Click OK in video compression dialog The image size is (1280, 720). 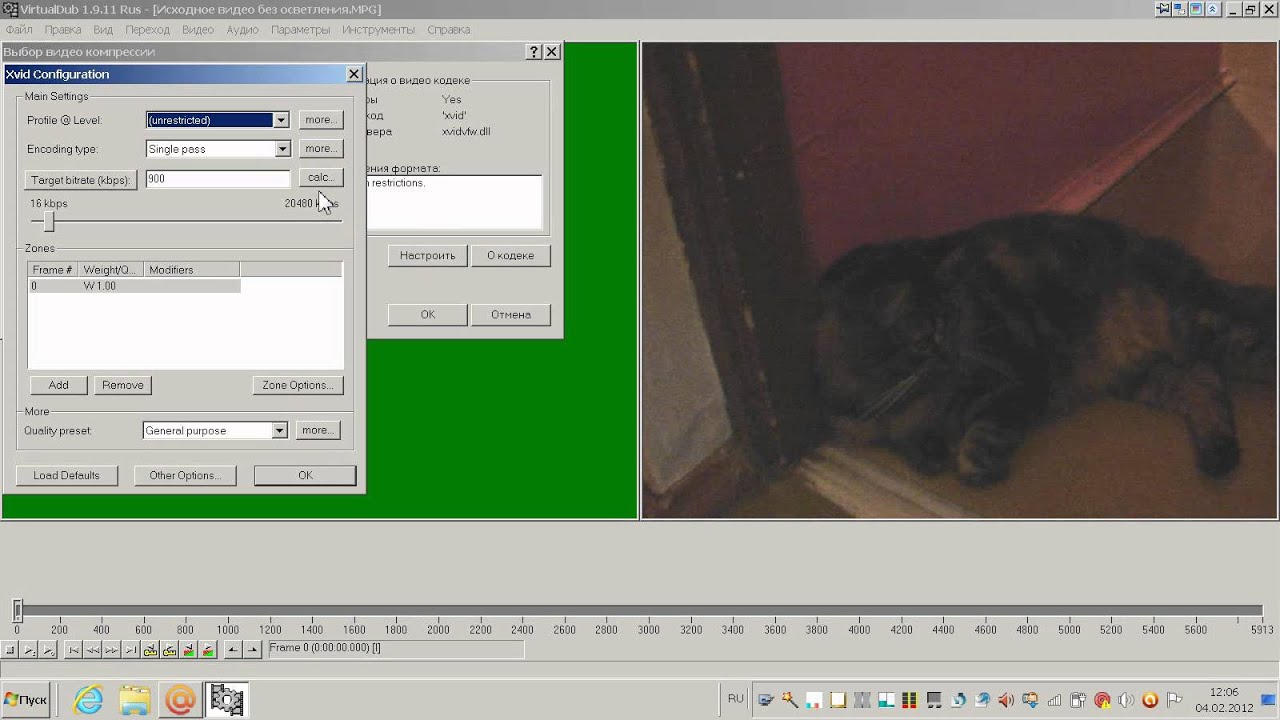pyautogui.click(x=427, y=314)
